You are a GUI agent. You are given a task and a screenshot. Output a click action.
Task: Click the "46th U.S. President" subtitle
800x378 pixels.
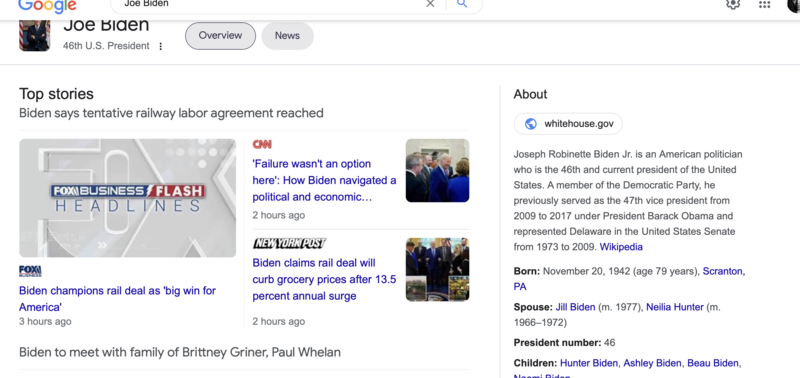106,46
